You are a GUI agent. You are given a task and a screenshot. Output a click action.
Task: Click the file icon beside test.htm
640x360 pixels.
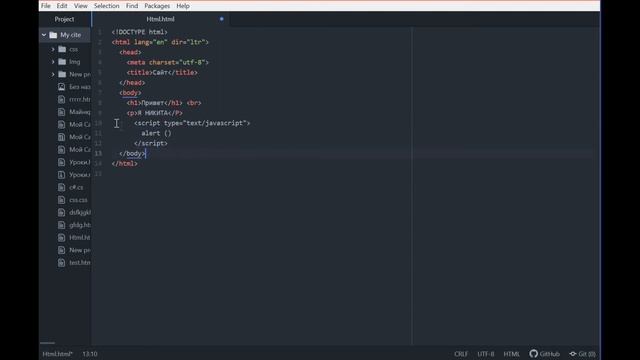click(61, 263)
